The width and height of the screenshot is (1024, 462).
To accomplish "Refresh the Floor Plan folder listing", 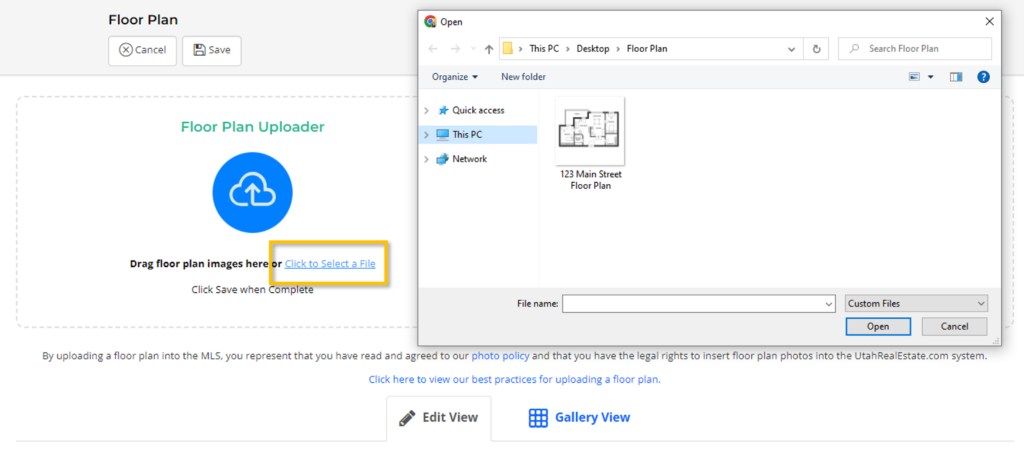I will click(x=817, y=48).
